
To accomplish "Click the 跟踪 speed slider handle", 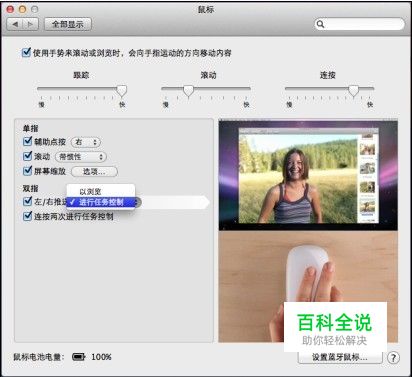I will pyautogui.click(x=122, y=90).
